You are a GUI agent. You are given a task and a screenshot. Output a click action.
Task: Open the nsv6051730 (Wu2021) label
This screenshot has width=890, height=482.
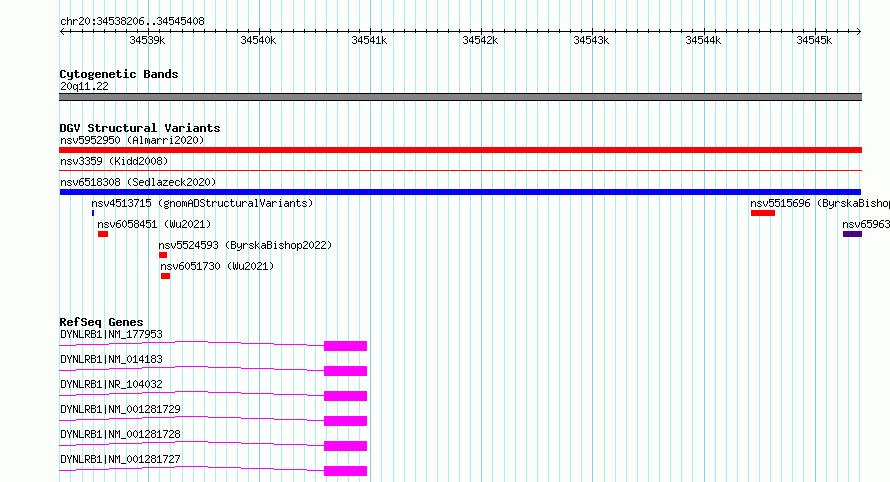[x=217, y=266]
